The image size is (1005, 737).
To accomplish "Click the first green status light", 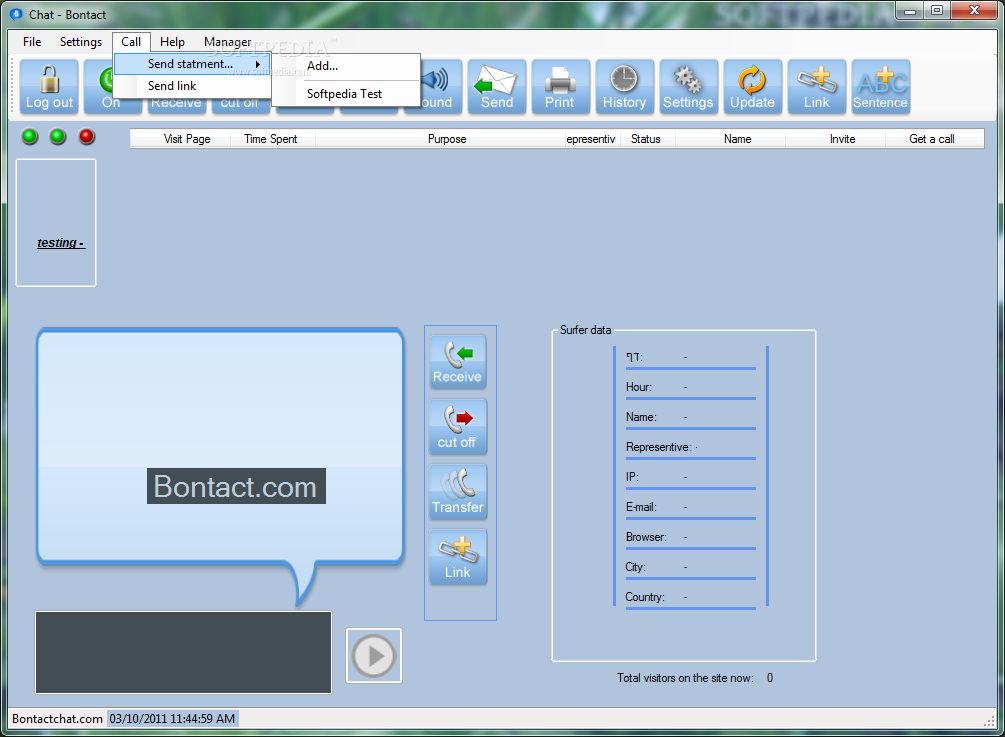I will pos(29,137).
